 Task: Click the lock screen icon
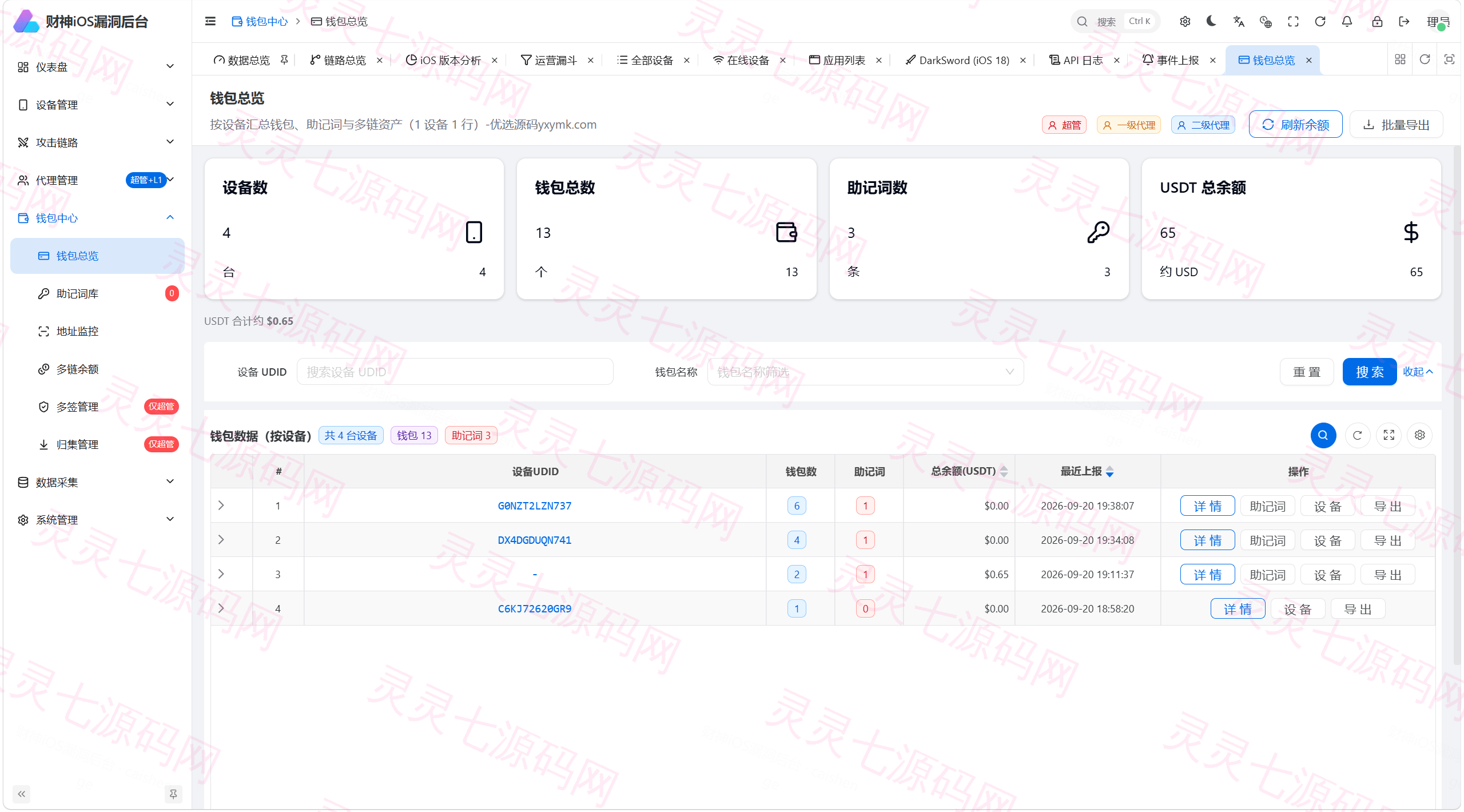[x=1377, y=21]
